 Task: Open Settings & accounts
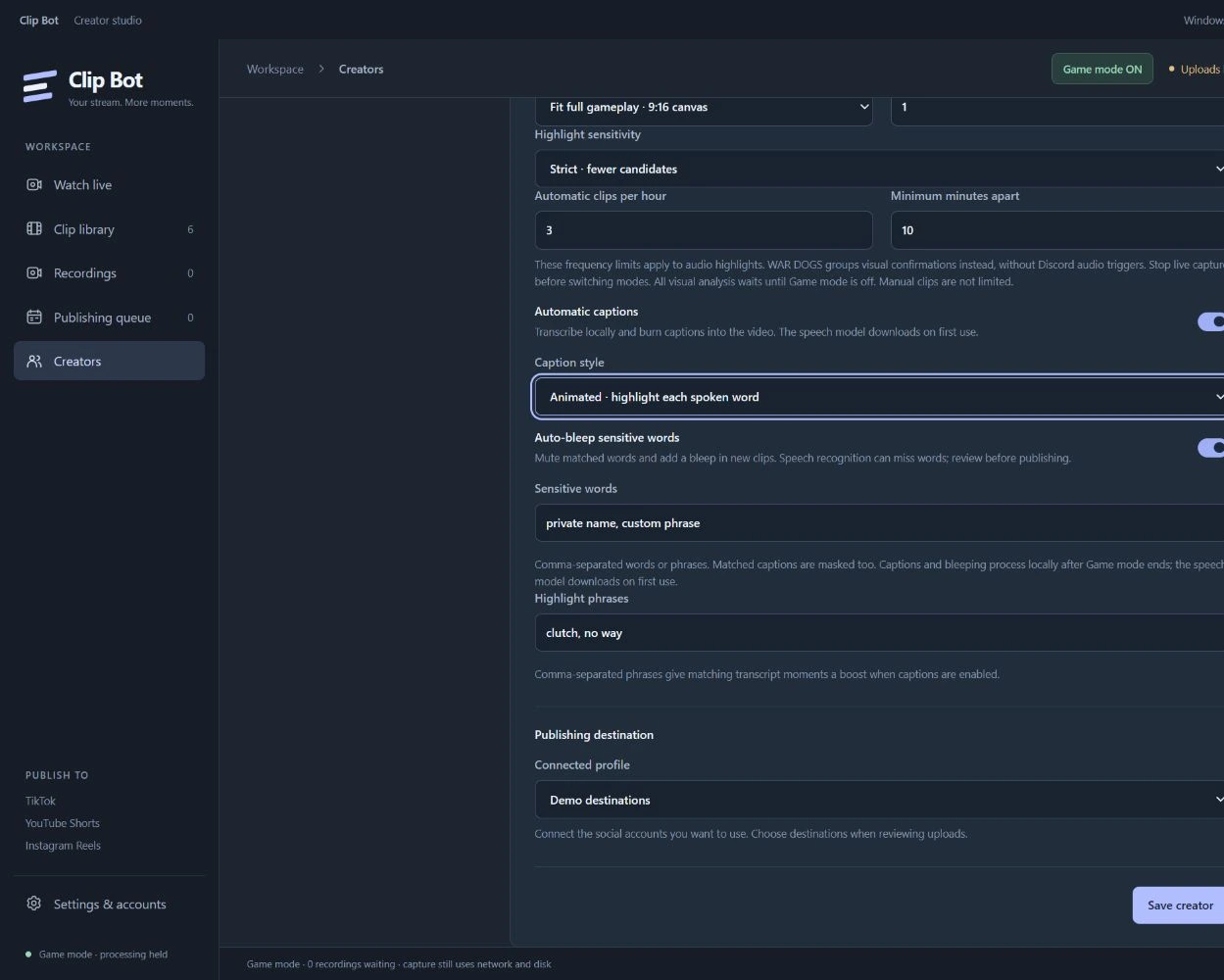click(x=109, y=904)
